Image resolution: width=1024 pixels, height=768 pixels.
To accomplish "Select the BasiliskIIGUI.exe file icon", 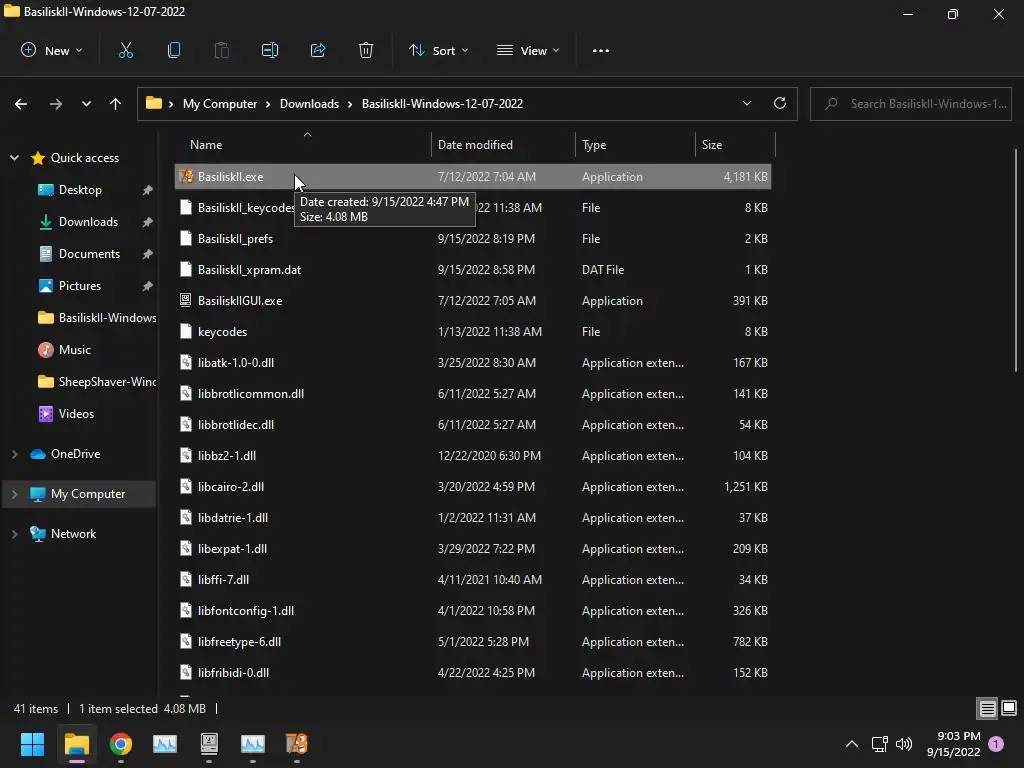I will point(186,300).
